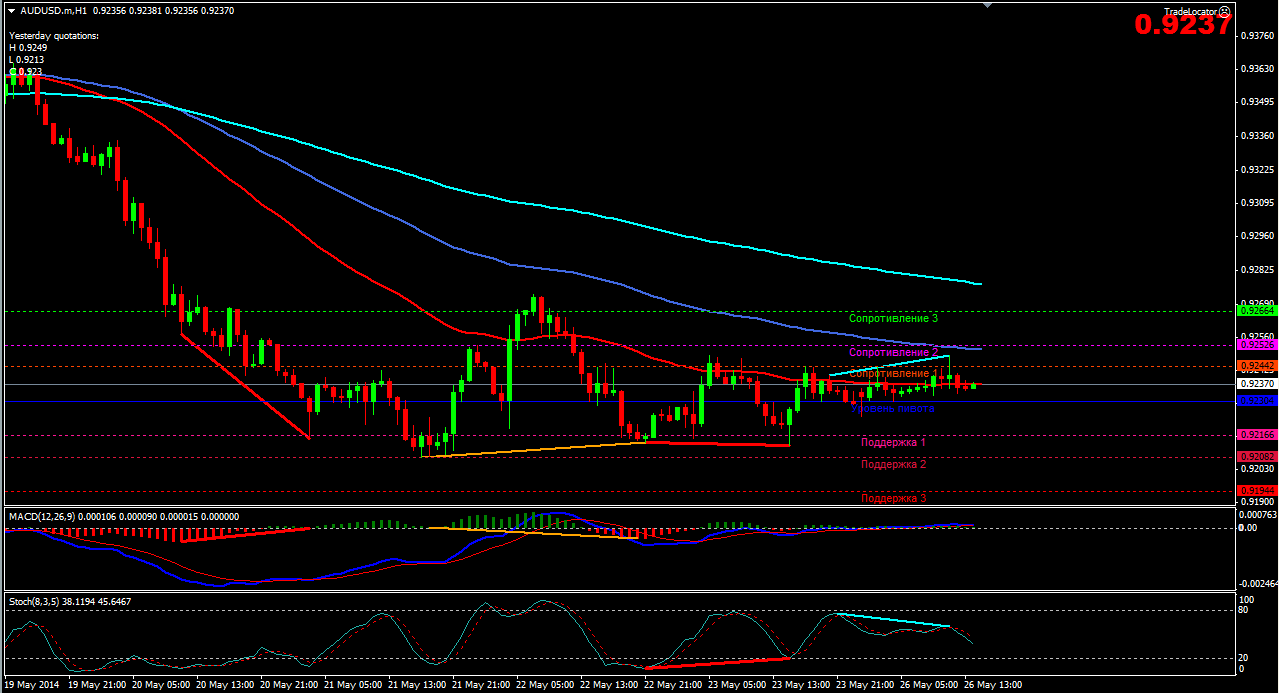Click the AUDUSD.m,H1 chart title text
The width and height of the screenshot is (1279, 693).
[x=53, y=9]
